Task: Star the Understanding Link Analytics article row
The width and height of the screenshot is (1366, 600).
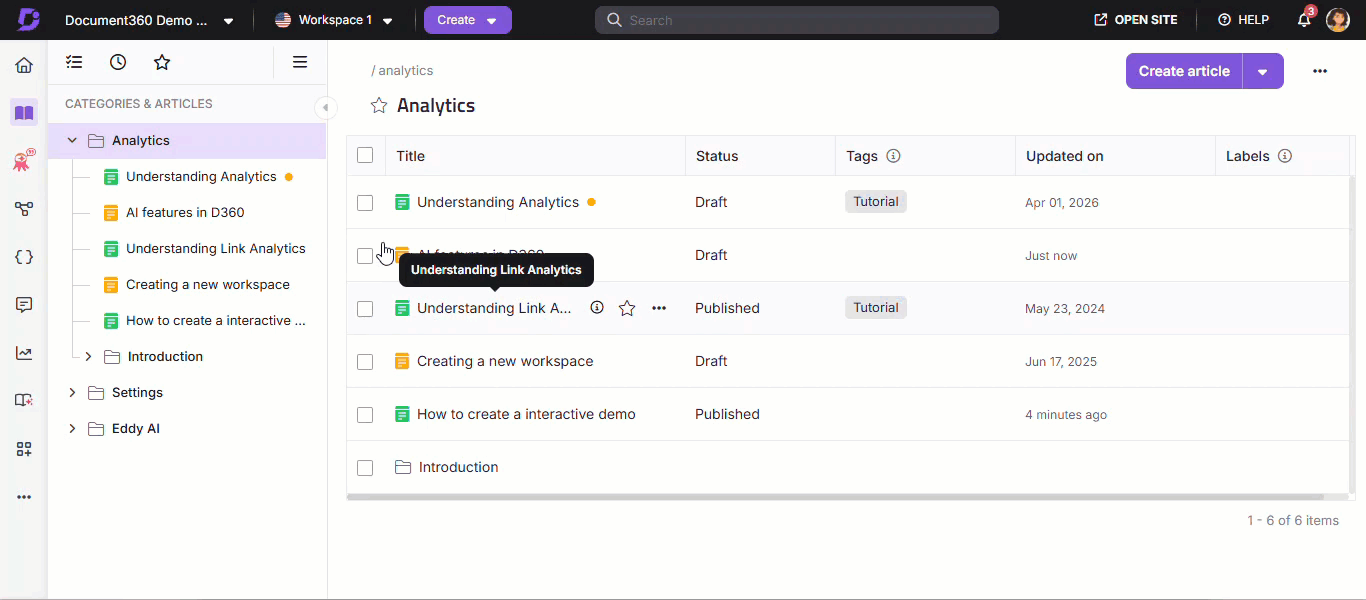Action: (x=627, y=308)
